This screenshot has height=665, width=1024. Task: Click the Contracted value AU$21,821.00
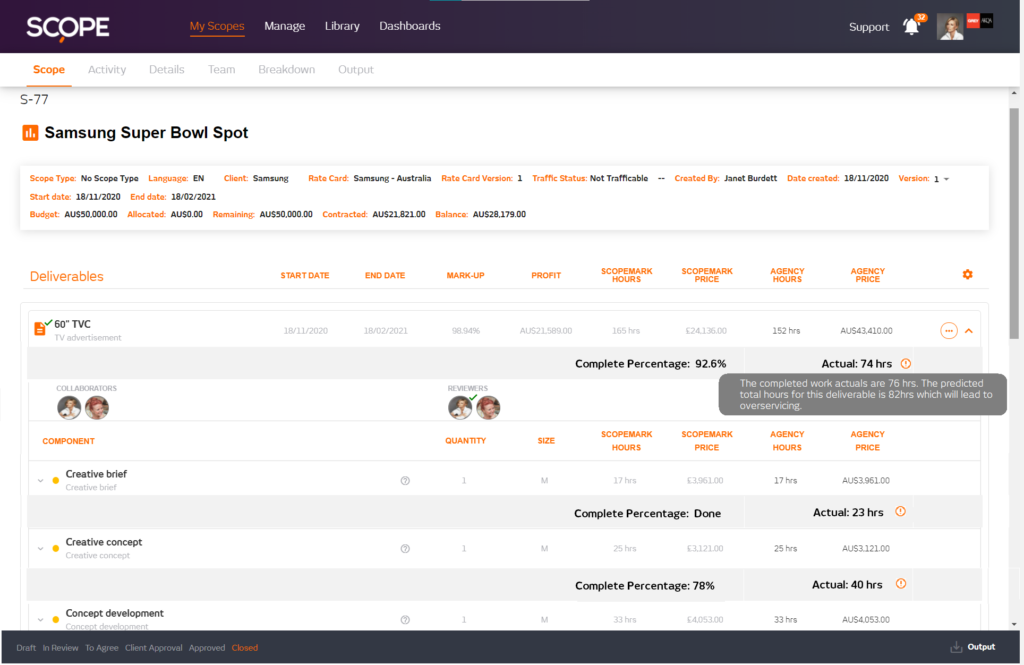point(399,214)
